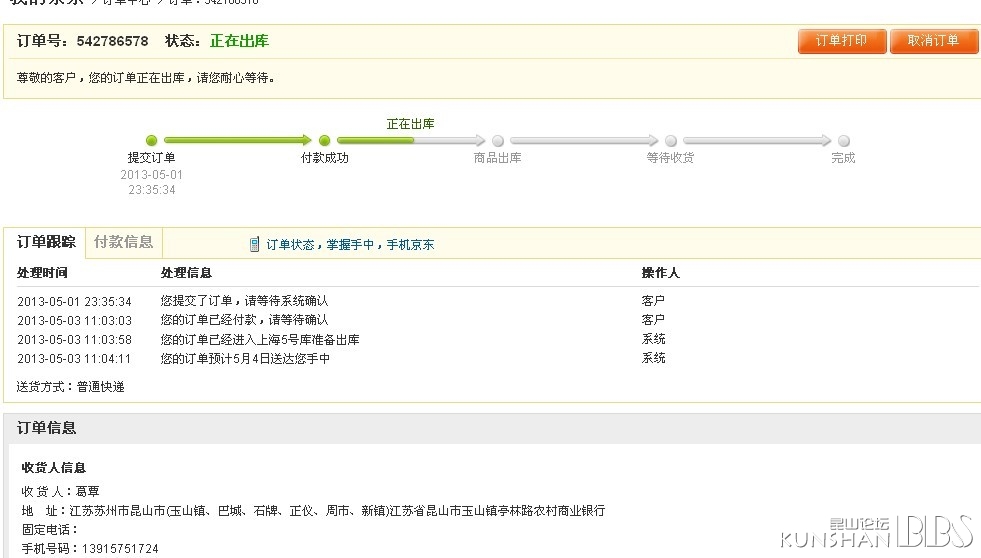This screenshot has height=558, width=981.
Task: Open the 付款信息 tab
Action: tap(123, 242)
